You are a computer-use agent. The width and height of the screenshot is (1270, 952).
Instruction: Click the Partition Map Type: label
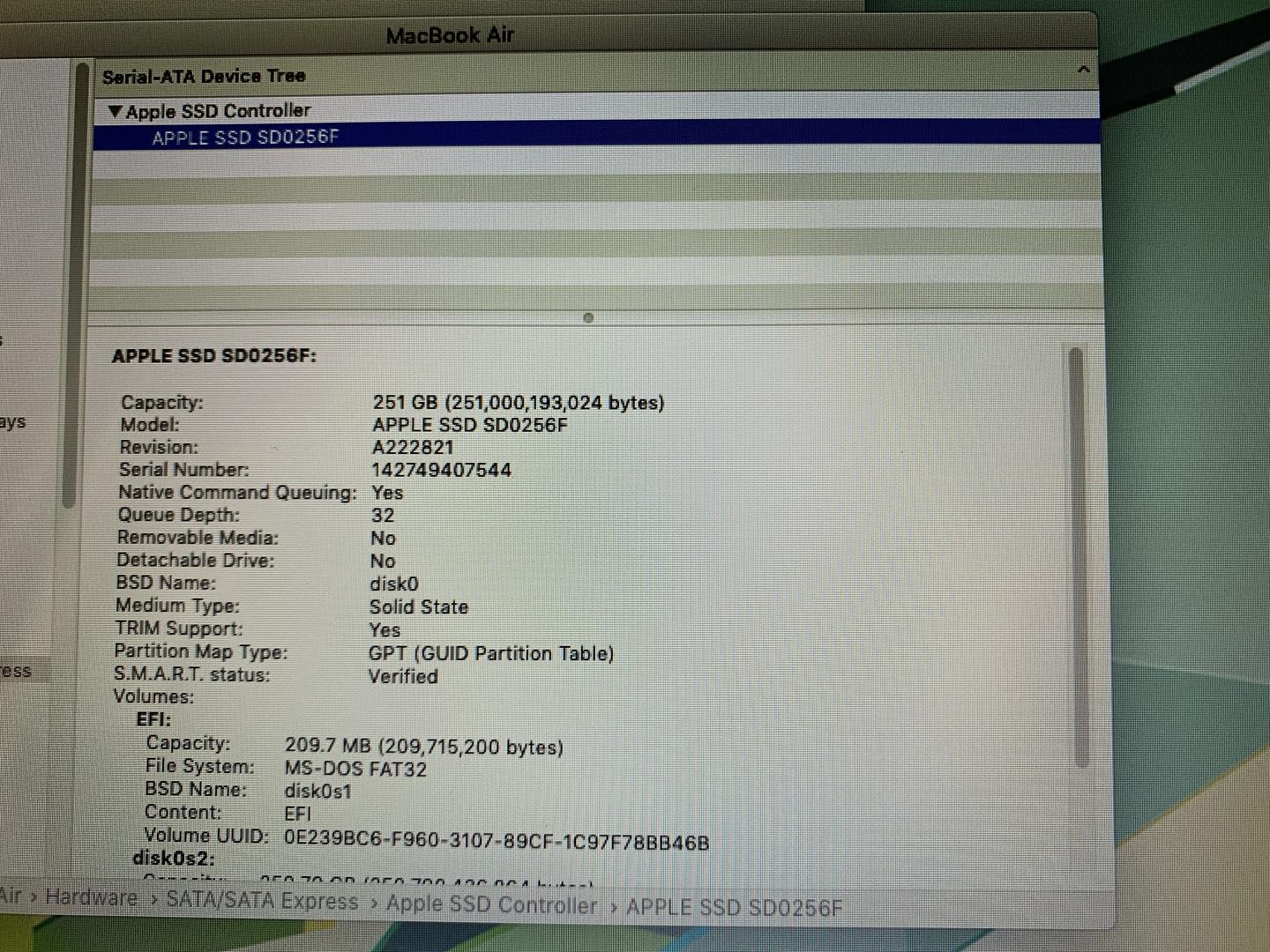coord(201,651)
